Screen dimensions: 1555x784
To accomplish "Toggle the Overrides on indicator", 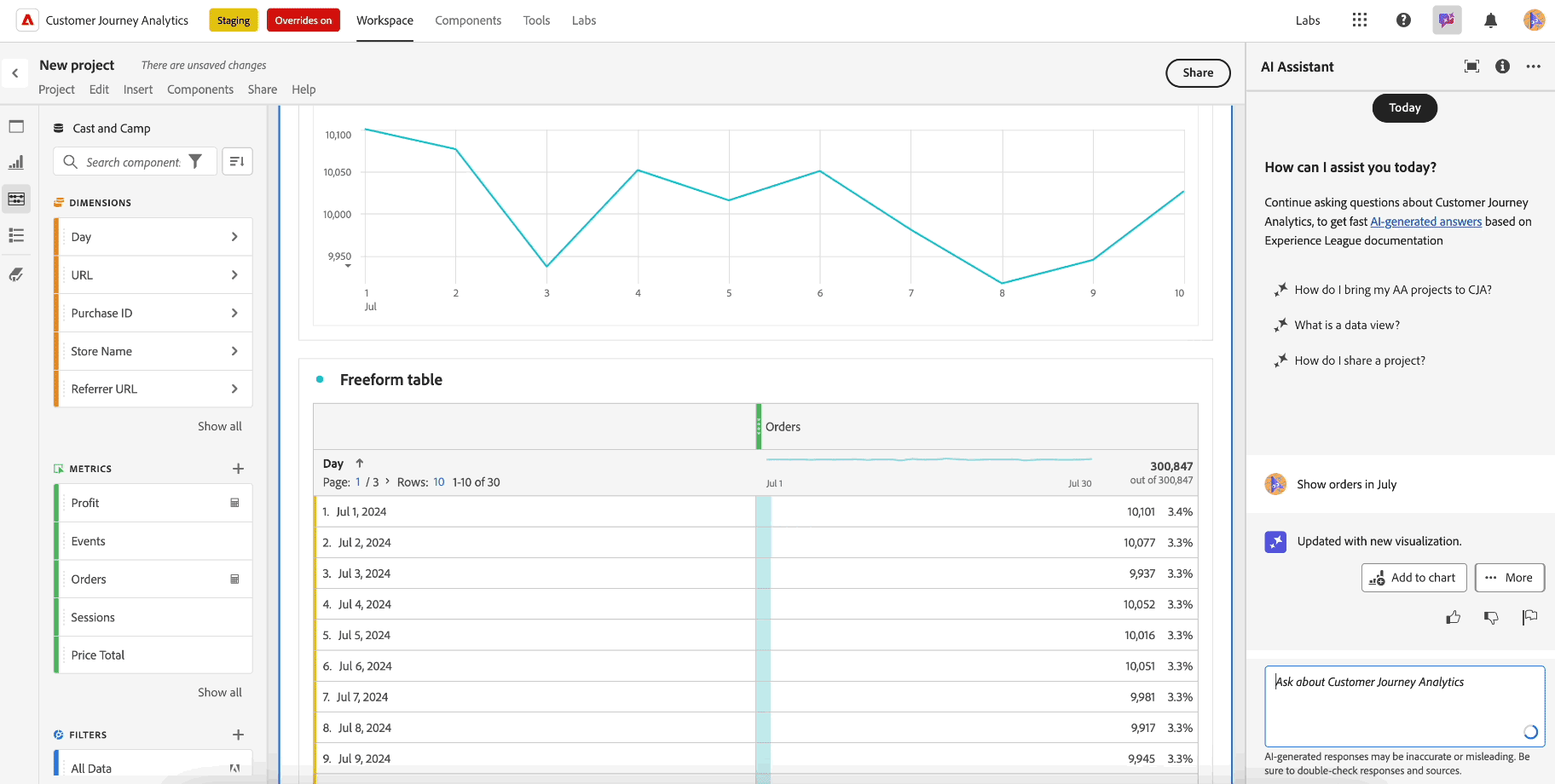I will click(303, 20).
